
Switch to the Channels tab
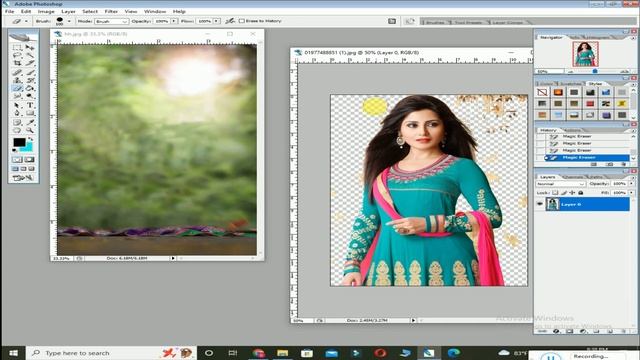[572, 177]
